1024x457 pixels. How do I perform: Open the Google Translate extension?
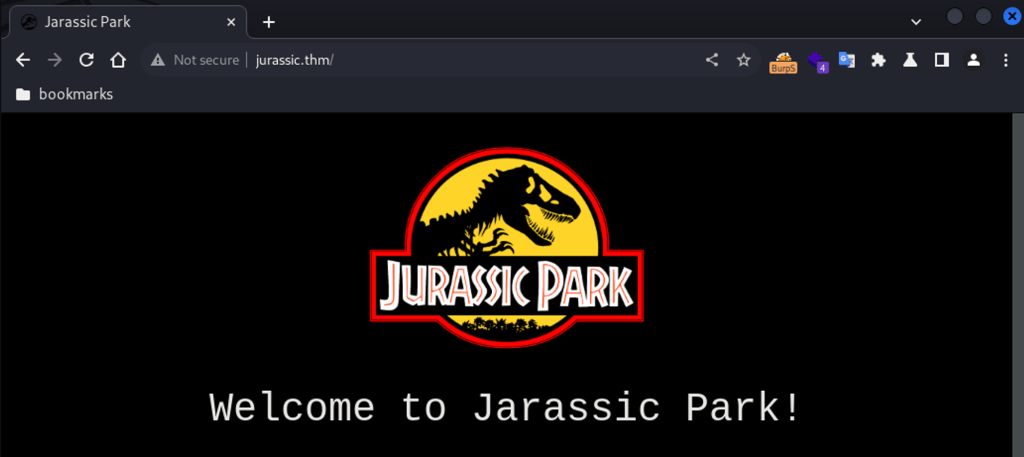pyautogui.click(x=847, y=60)
